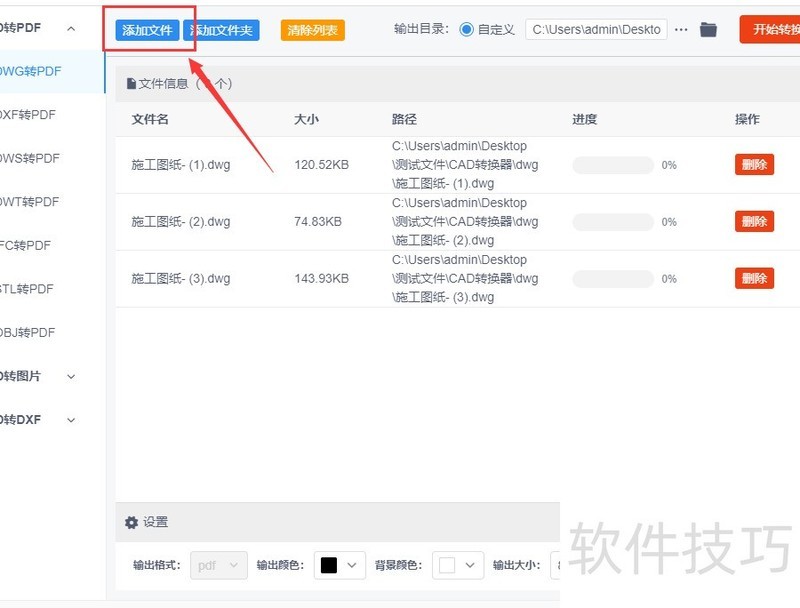Select the DWS转PDF sidebar item
The image size is (800, 608).
(30, 158)
